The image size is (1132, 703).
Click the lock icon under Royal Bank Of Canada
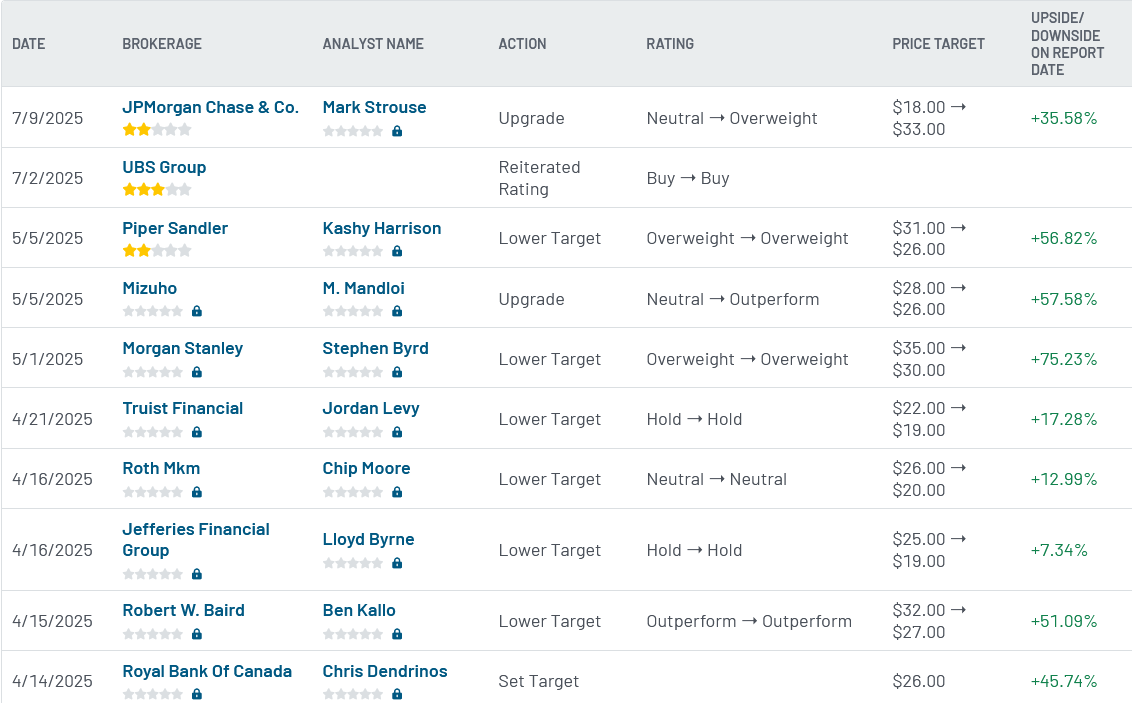pos(197,694)
